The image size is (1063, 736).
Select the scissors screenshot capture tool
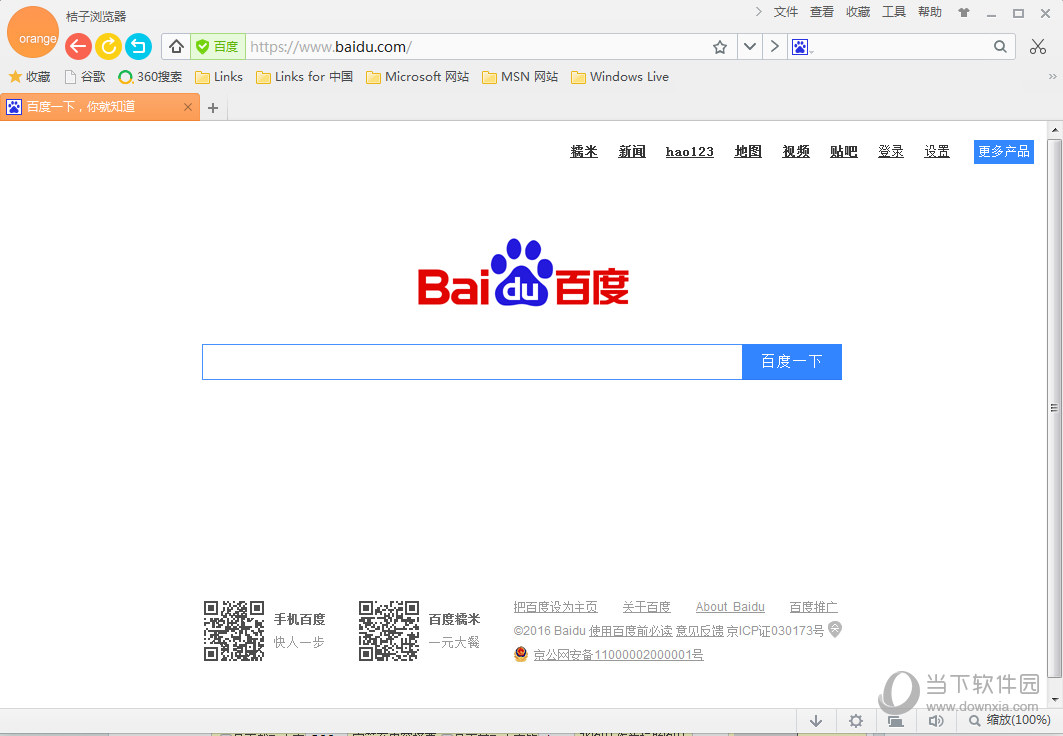pos(1037,46)
